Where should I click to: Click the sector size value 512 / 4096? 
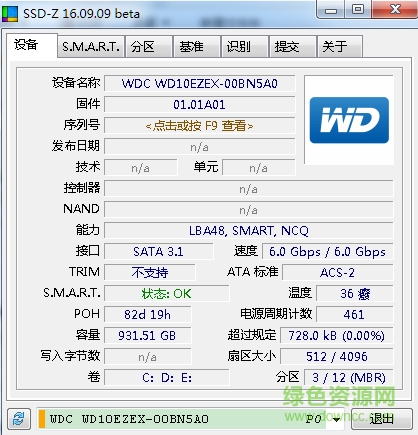pos(337,357)
